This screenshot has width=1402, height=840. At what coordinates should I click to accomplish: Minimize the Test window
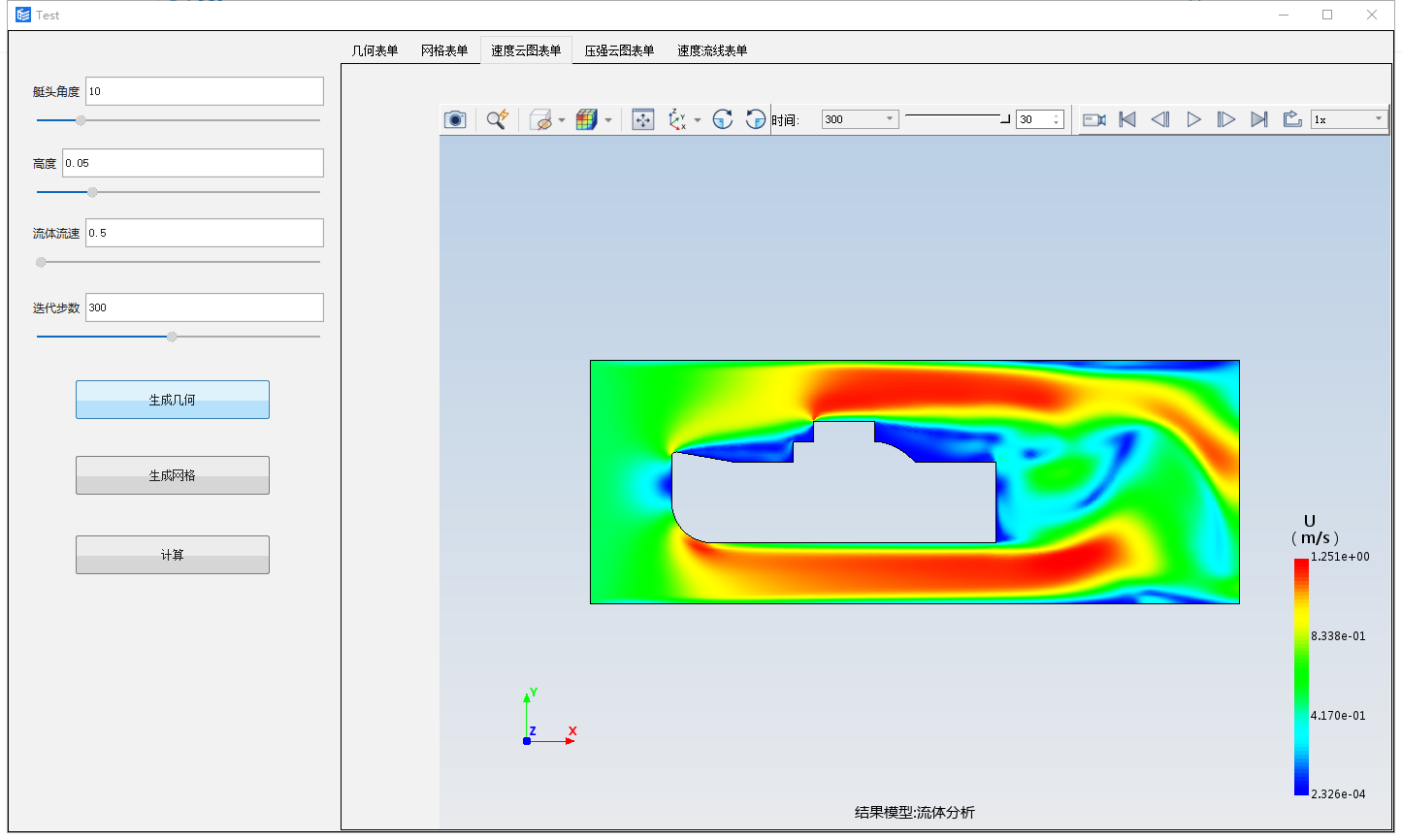pos(1284,15)
